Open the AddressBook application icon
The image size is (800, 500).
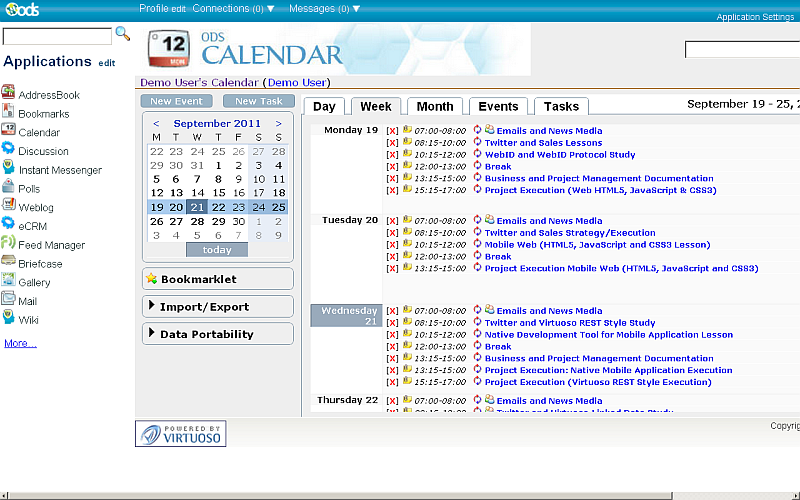(x=8, y=94)
